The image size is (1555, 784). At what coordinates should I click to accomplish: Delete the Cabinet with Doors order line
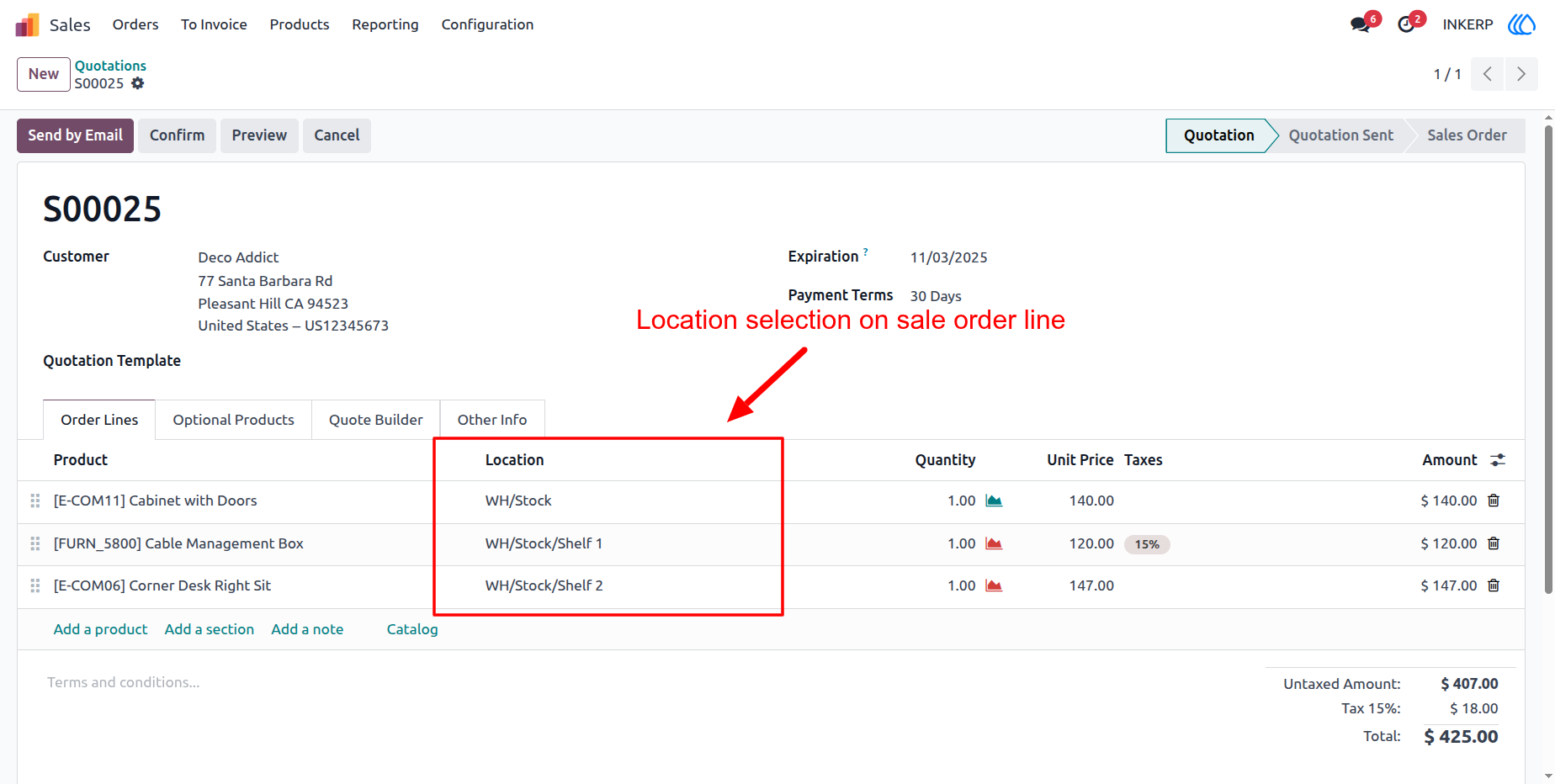pos(1494,501)
